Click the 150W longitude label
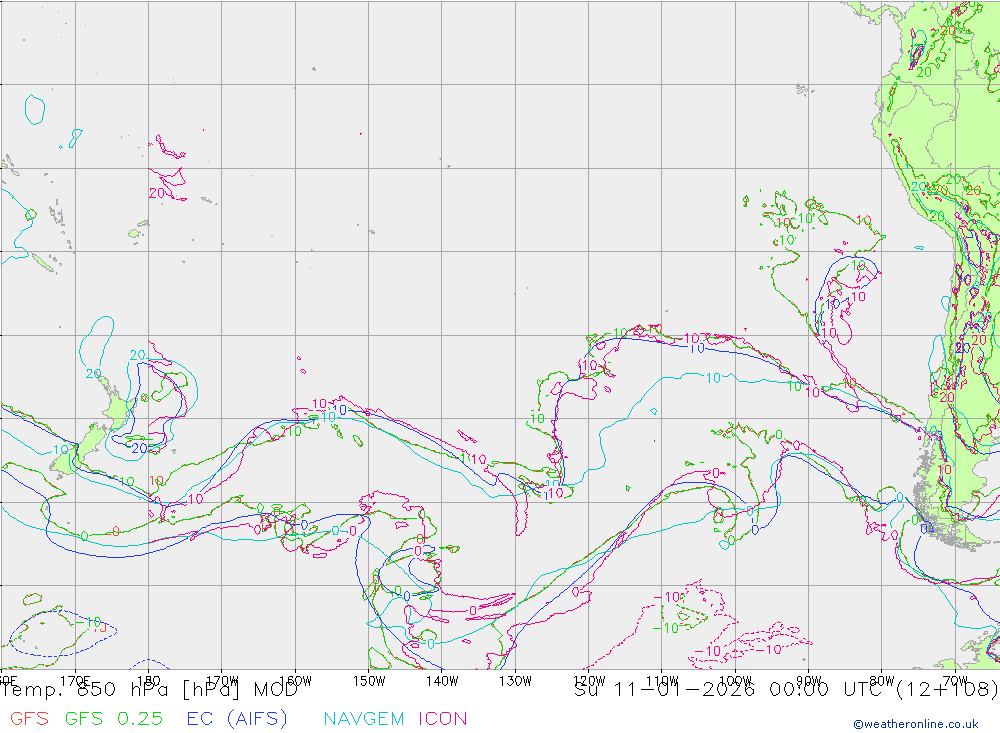 369,681
